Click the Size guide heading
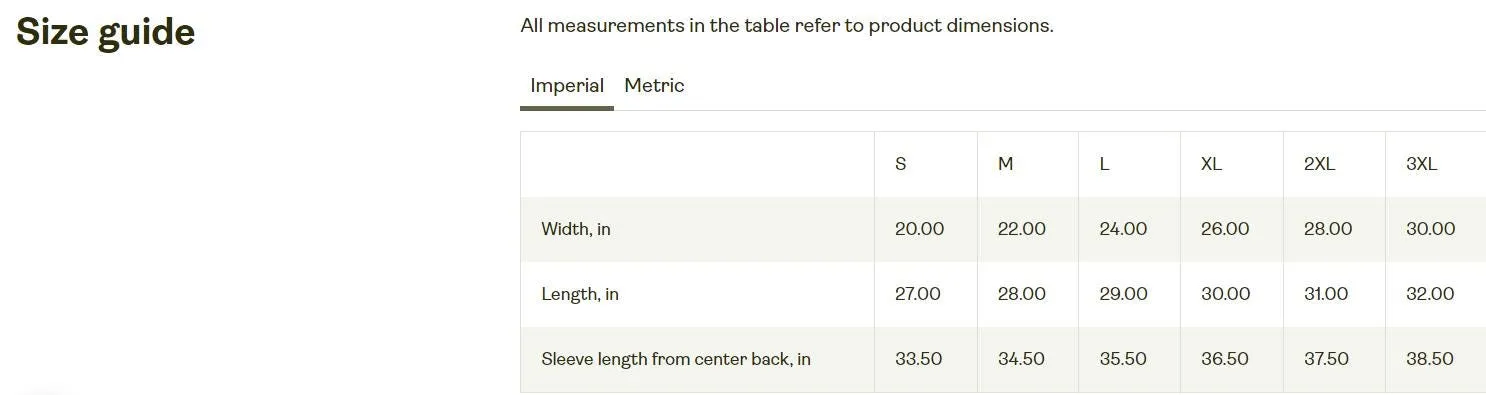 pyautogui.click(x=105, y=33)
